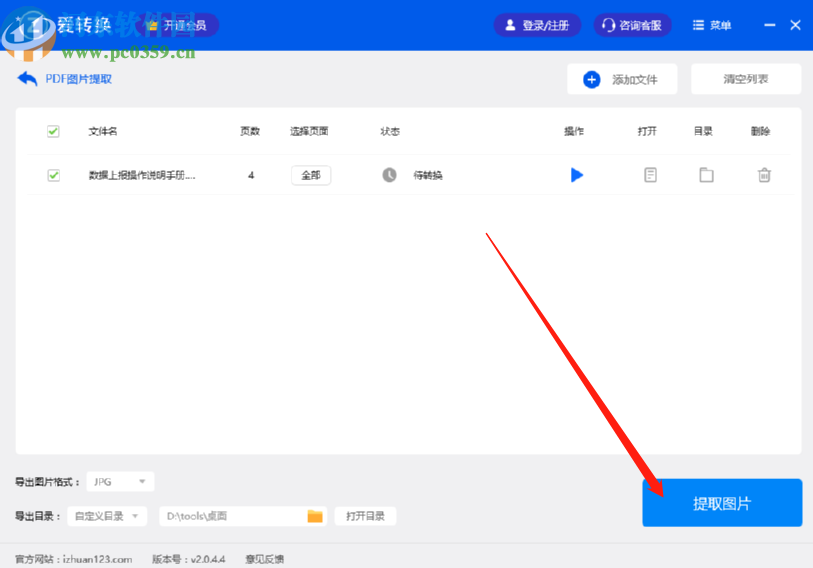Image resolution: width=813 pixels, height=568 pixels.
Task: Click 开通会员 membership button
Action: tap(179, 25)
